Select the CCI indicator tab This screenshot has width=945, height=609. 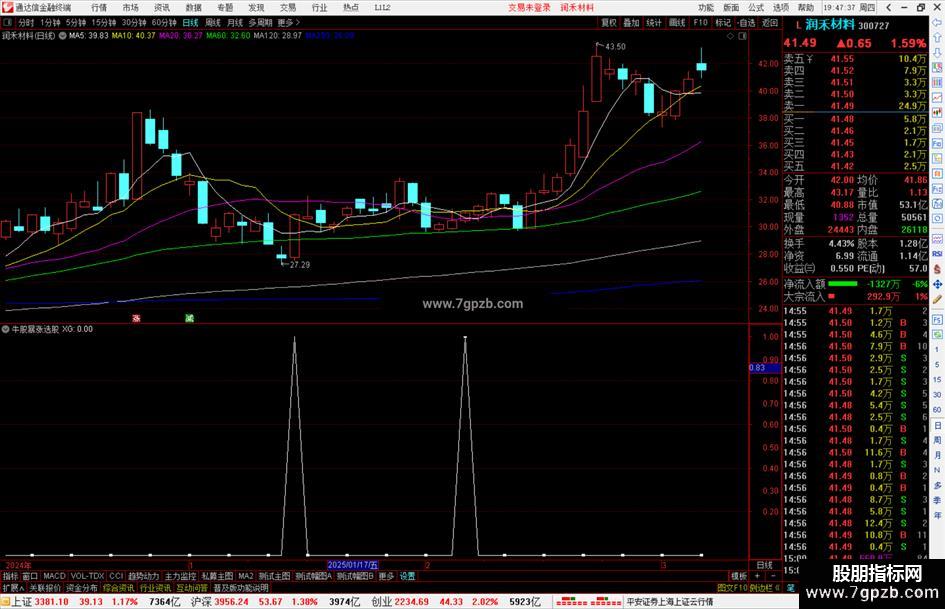(x=116, y=576)
